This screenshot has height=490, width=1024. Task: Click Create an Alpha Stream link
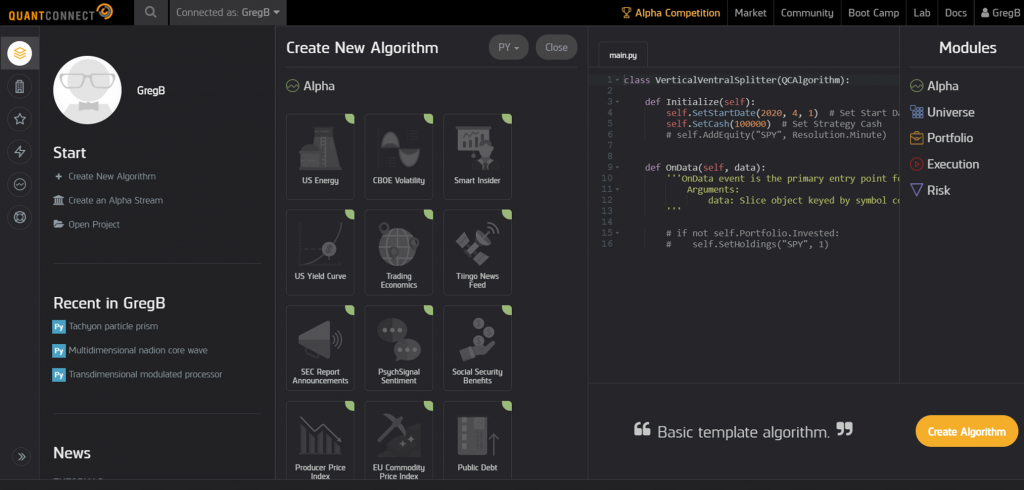point(108,201)
